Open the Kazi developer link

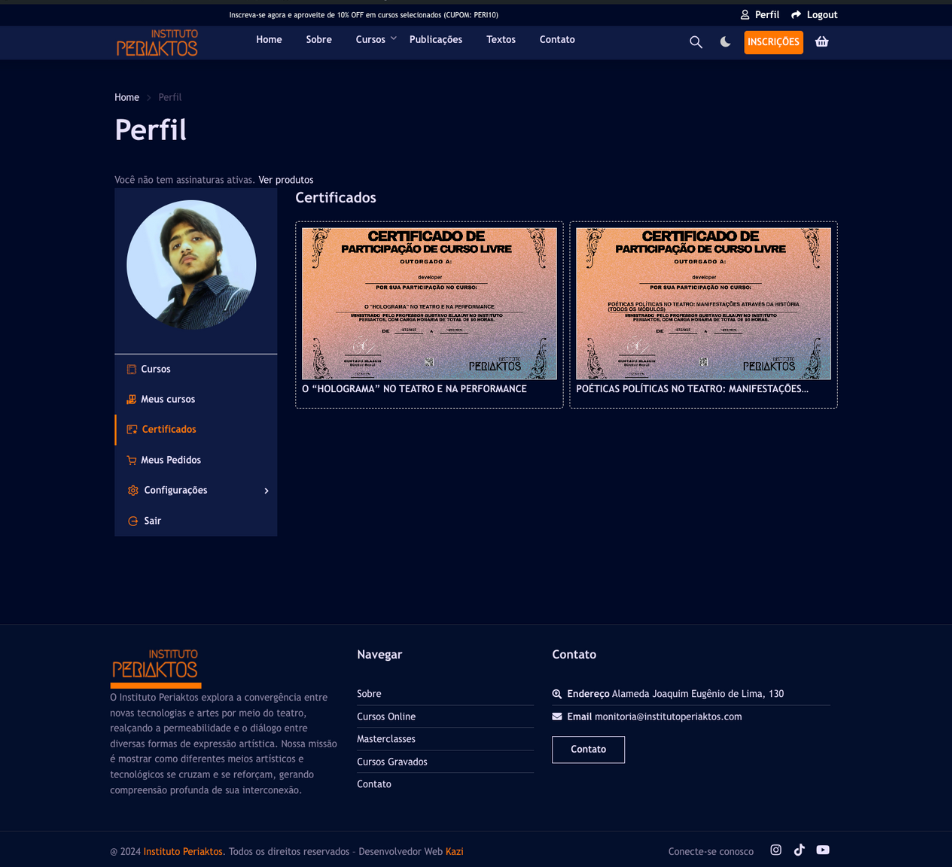pyautogui.click(x=454, y=851)
